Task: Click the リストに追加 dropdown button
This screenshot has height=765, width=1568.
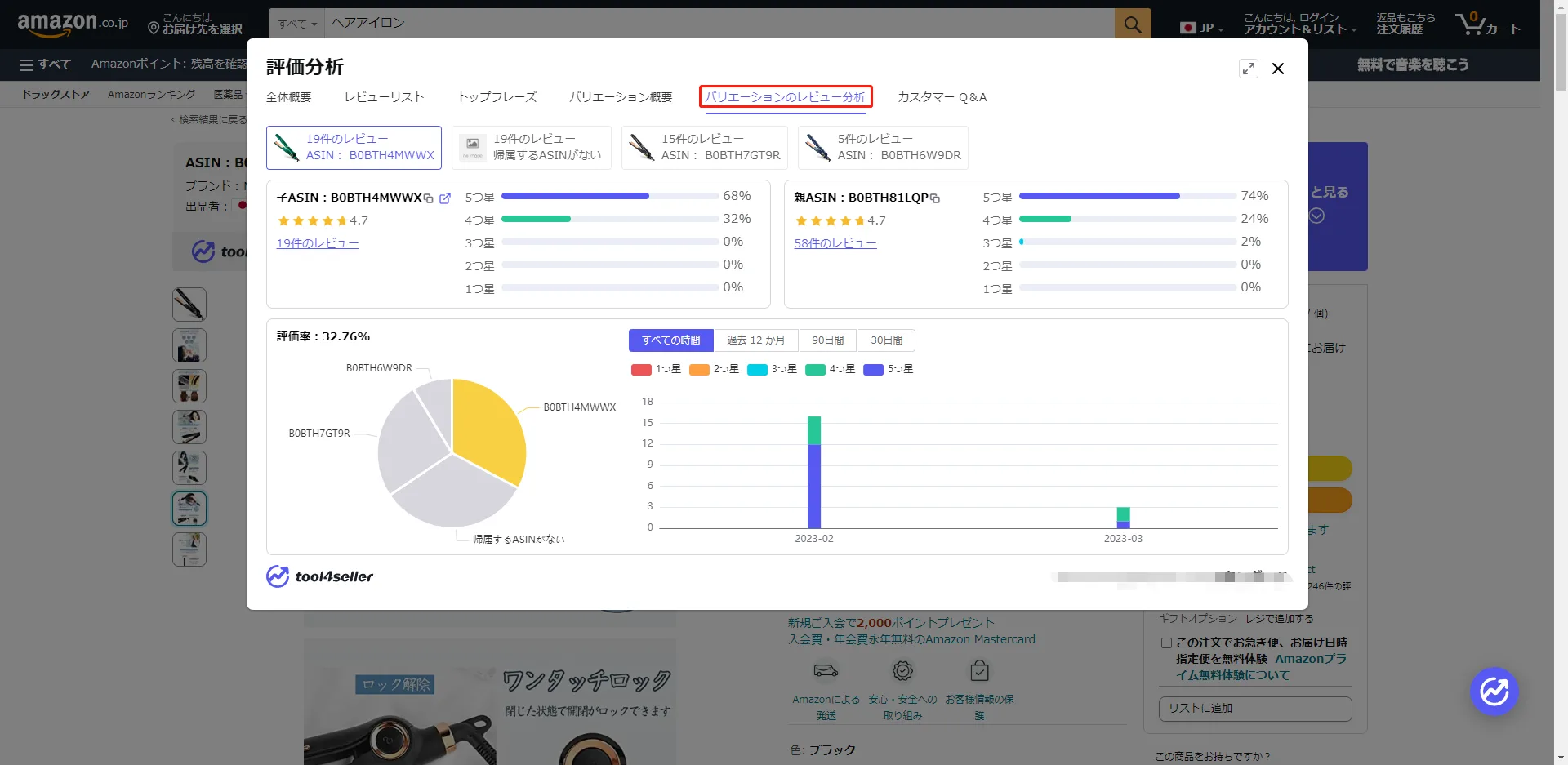Action: click(x=1255, y=709)
